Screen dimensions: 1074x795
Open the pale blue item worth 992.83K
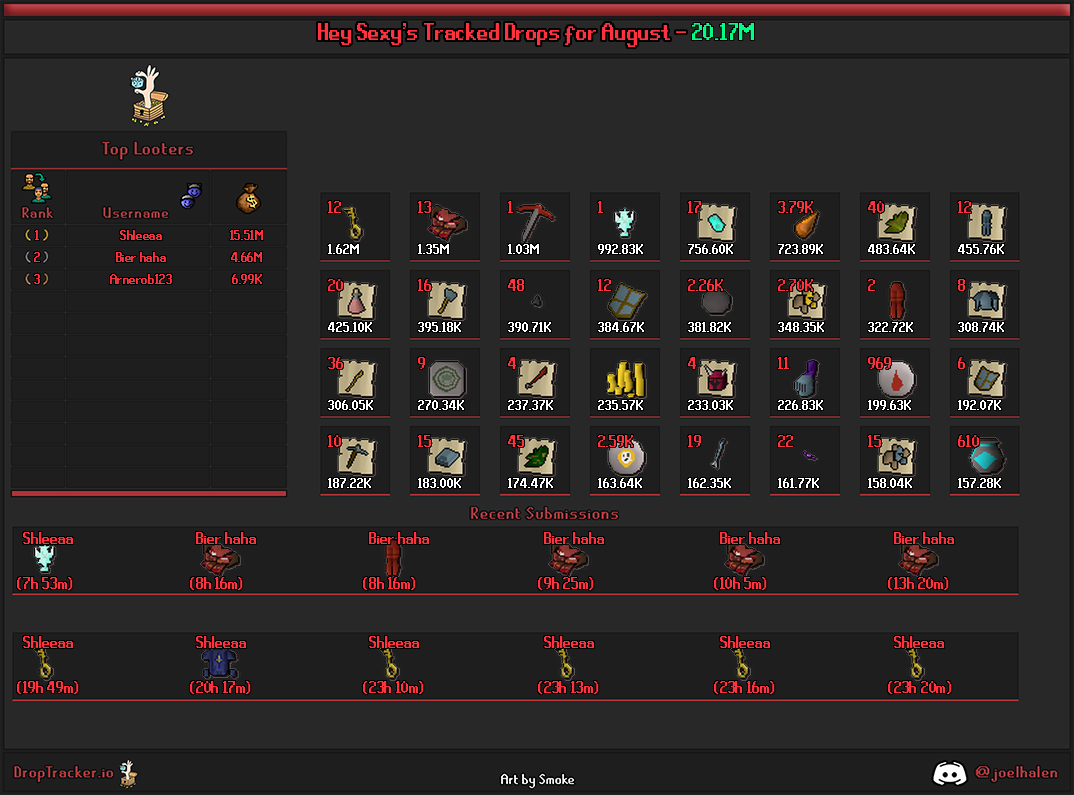point(625,227)
